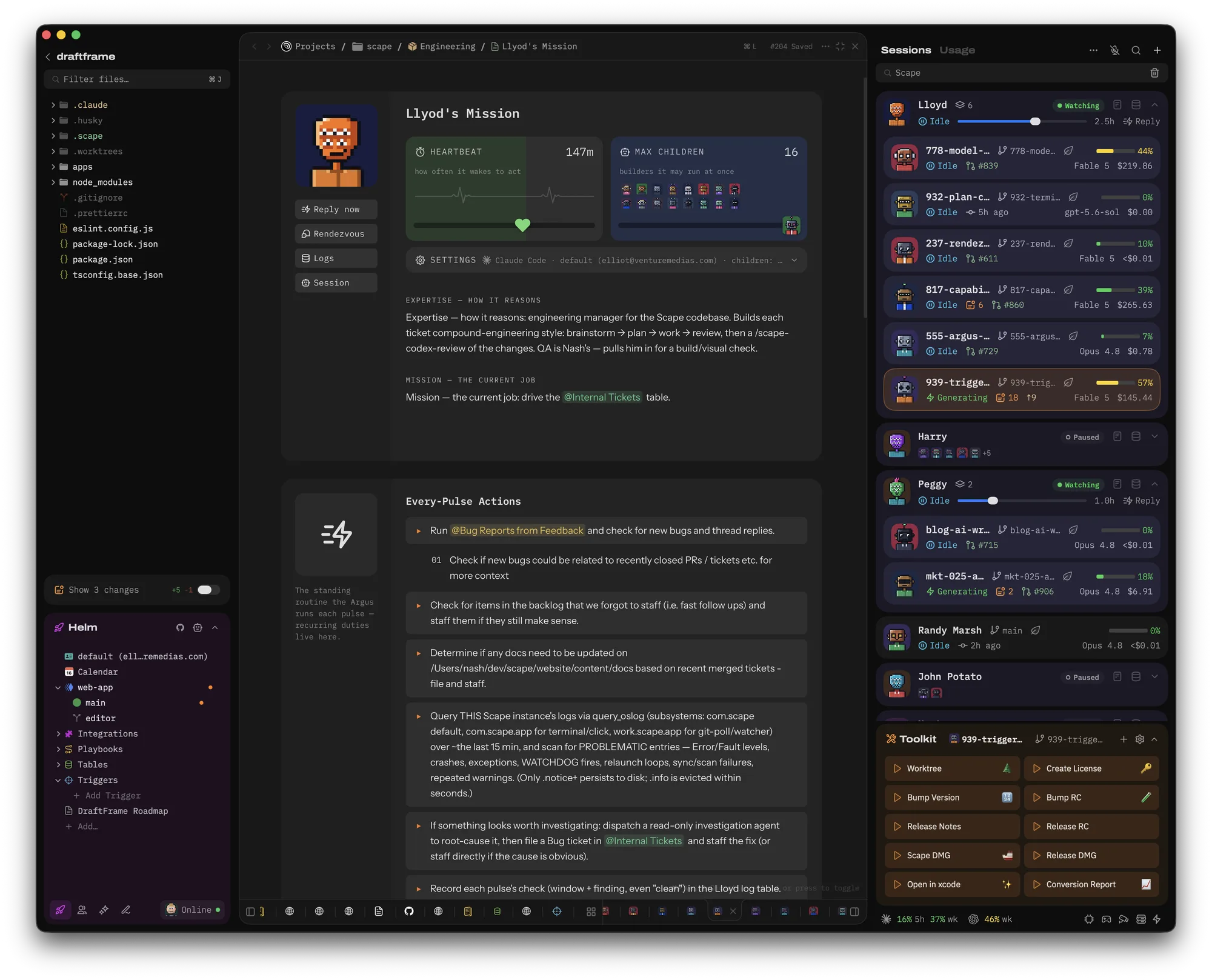Viewport: 1212px width, 980px height.
Task: Collapse Lloyd's session group
Action: (1154, 105)
